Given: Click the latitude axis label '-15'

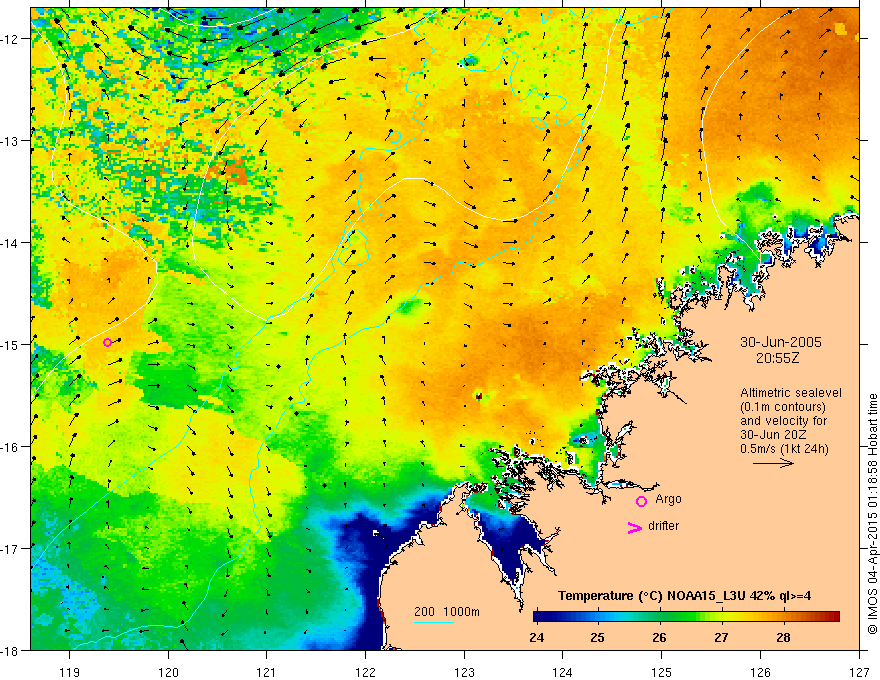Looking at the screenshot, I should pyautogui.click(x=12, y=344).
